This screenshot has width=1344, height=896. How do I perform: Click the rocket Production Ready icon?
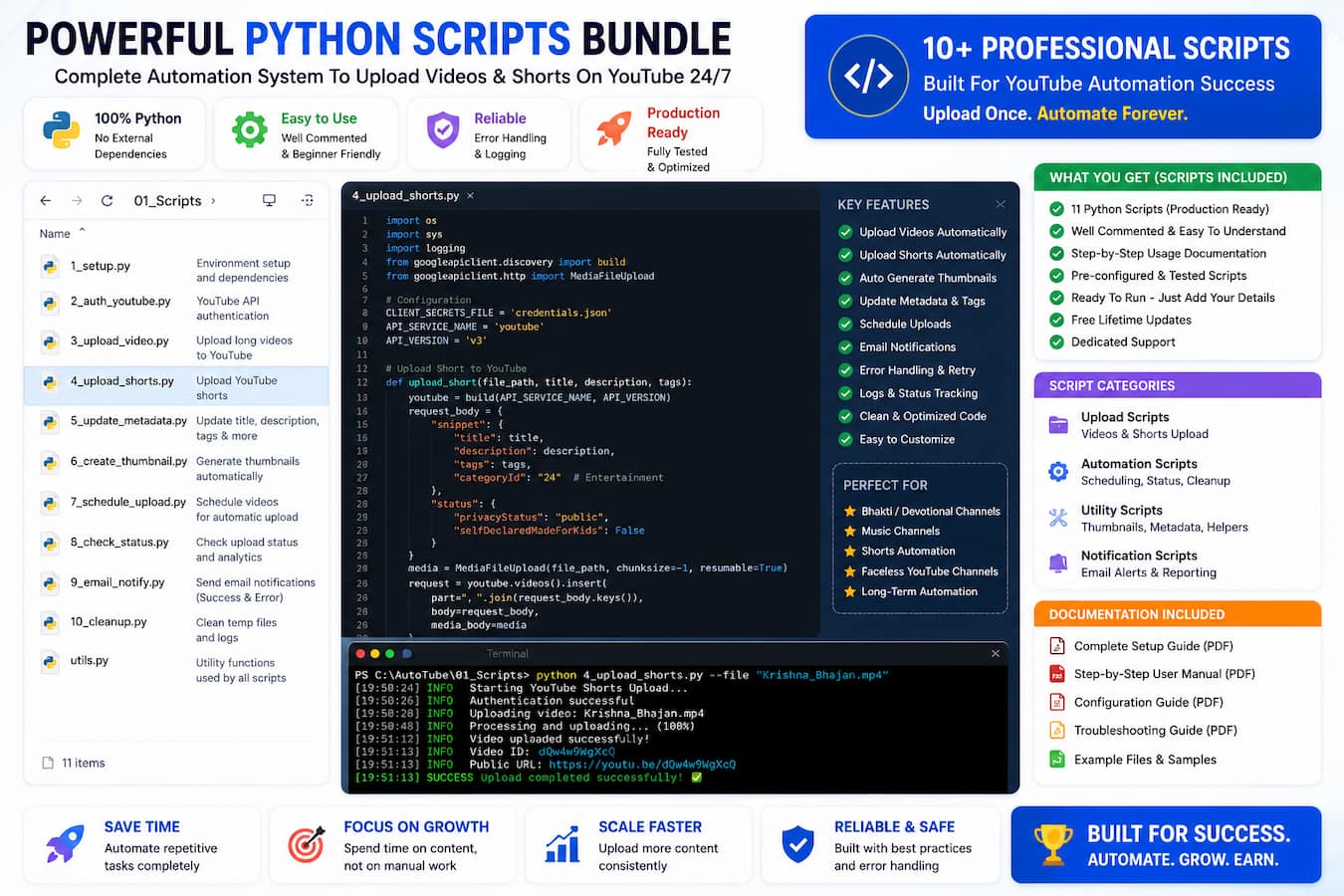(x=614, y=128)
